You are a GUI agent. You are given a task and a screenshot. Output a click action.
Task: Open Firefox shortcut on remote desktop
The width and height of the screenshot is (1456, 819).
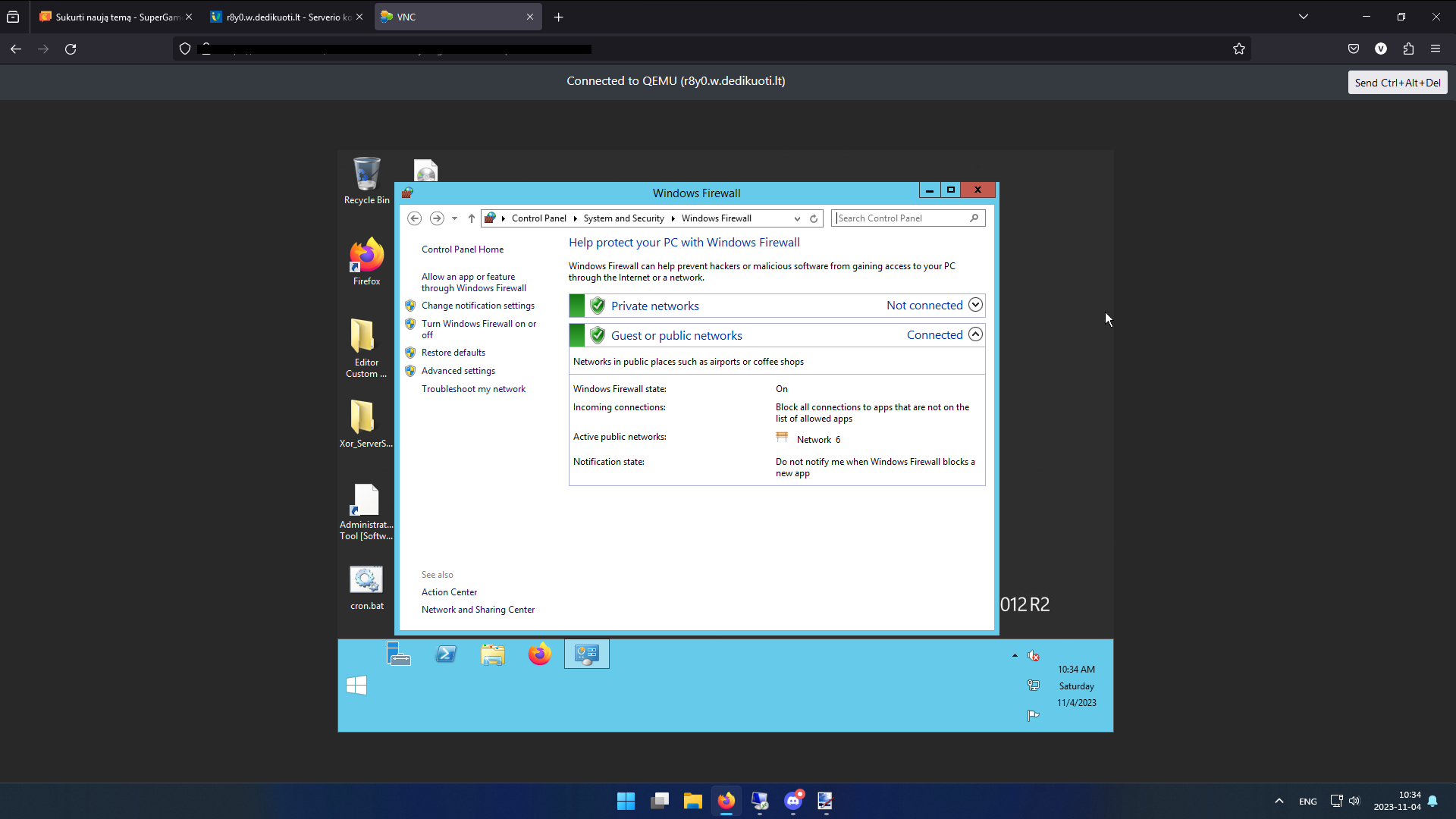[x=366, y=262]
